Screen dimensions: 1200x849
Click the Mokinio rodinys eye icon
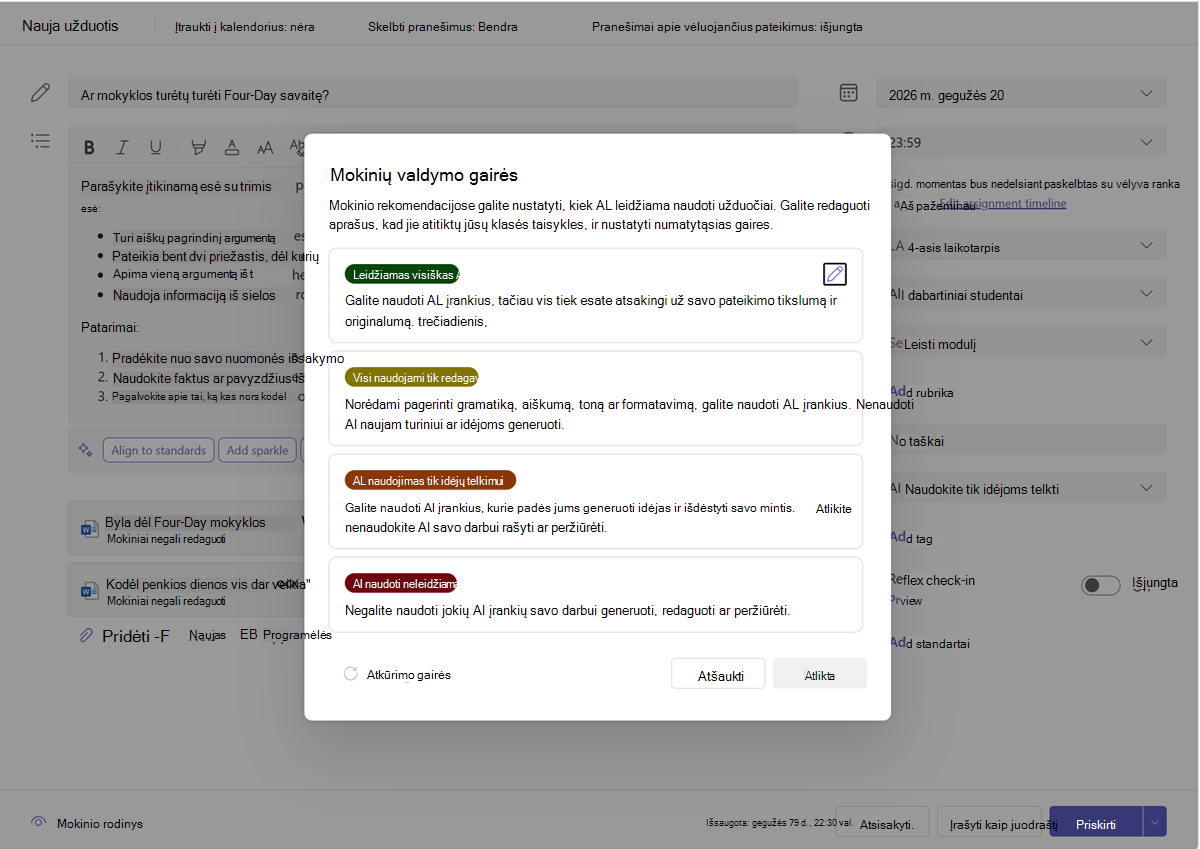click(x=39, y=822)
